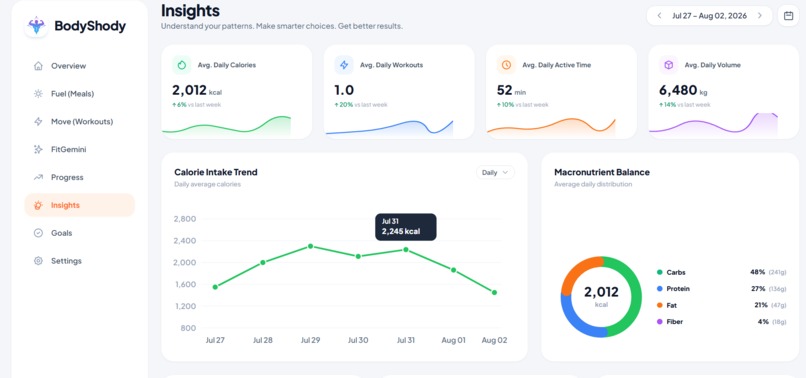Click the Fuel (Meals) sun icon
Viewport: 806px width, 378px height.
(x=38, y=94)
